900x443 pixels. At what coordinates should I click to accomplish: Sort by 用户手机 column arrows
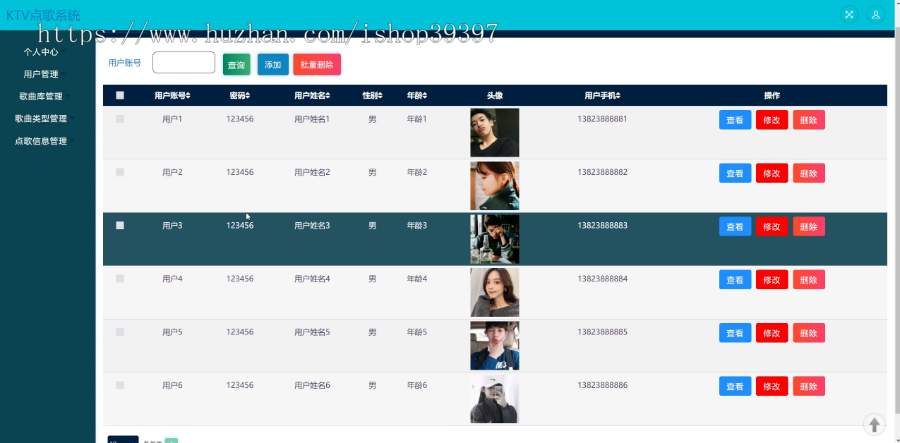618,96
